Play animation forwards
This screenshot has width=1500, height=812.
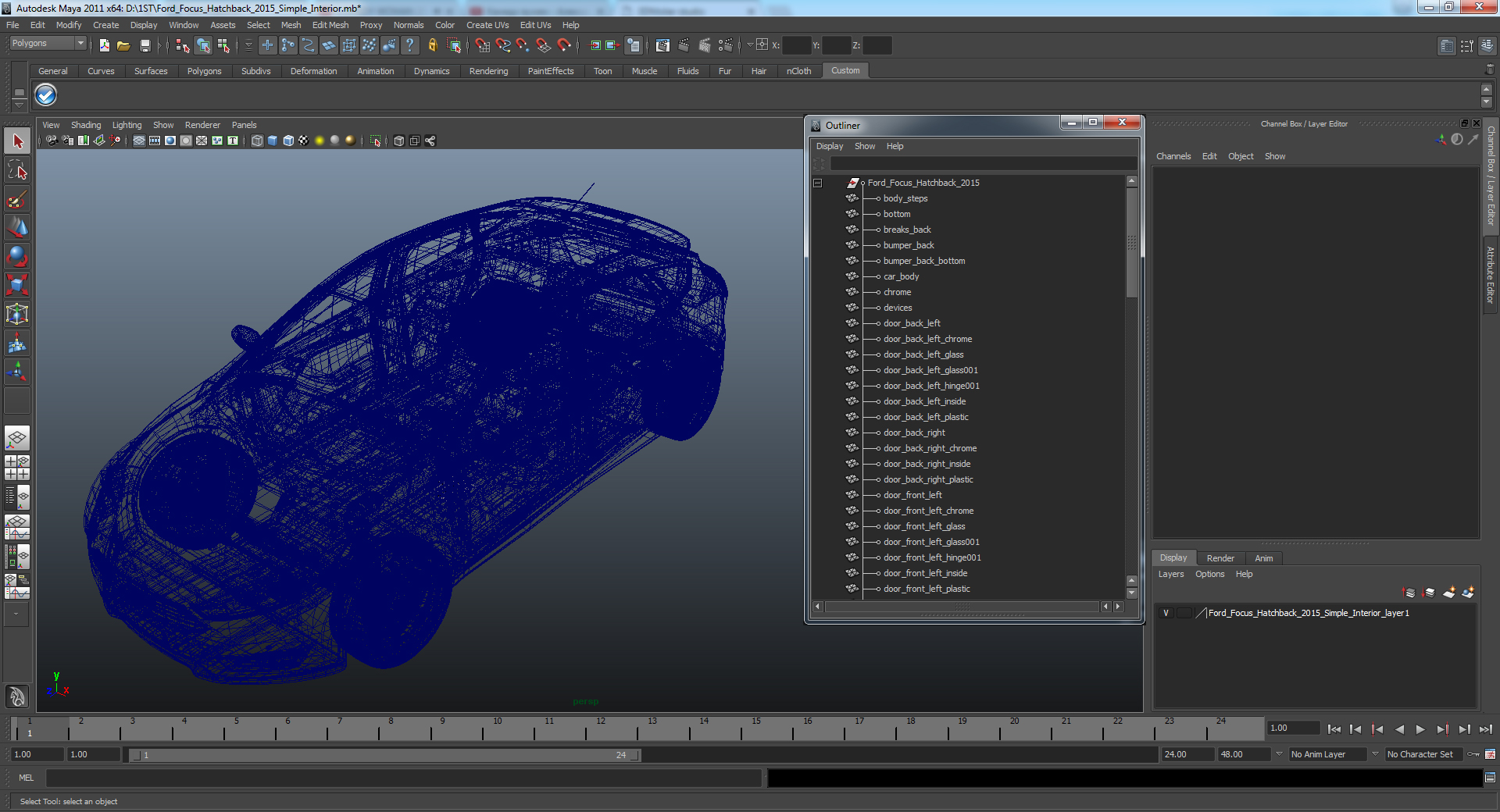pos(1420,729)
